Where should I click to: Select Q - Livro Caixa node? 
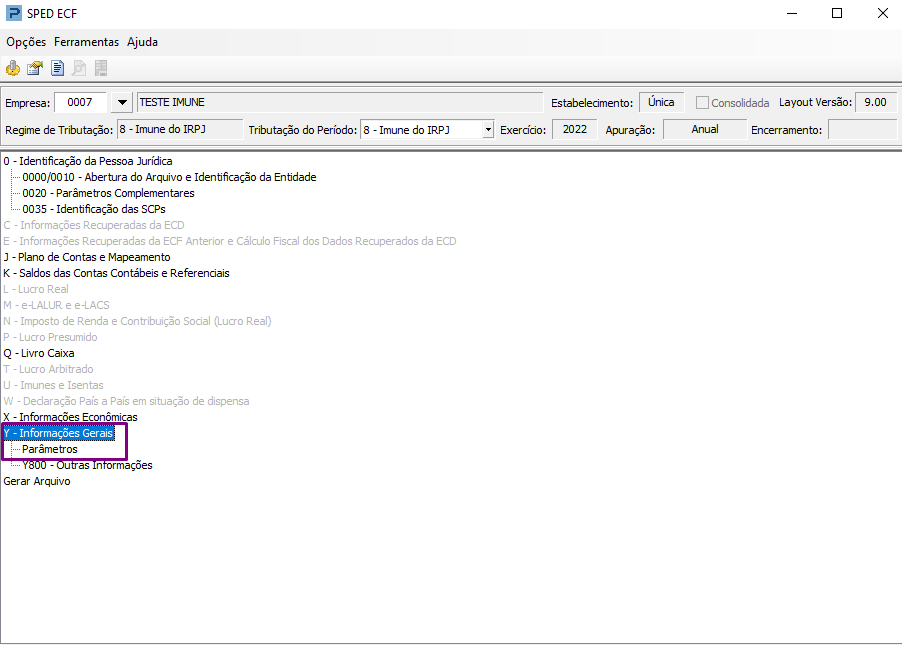point(39,353)
